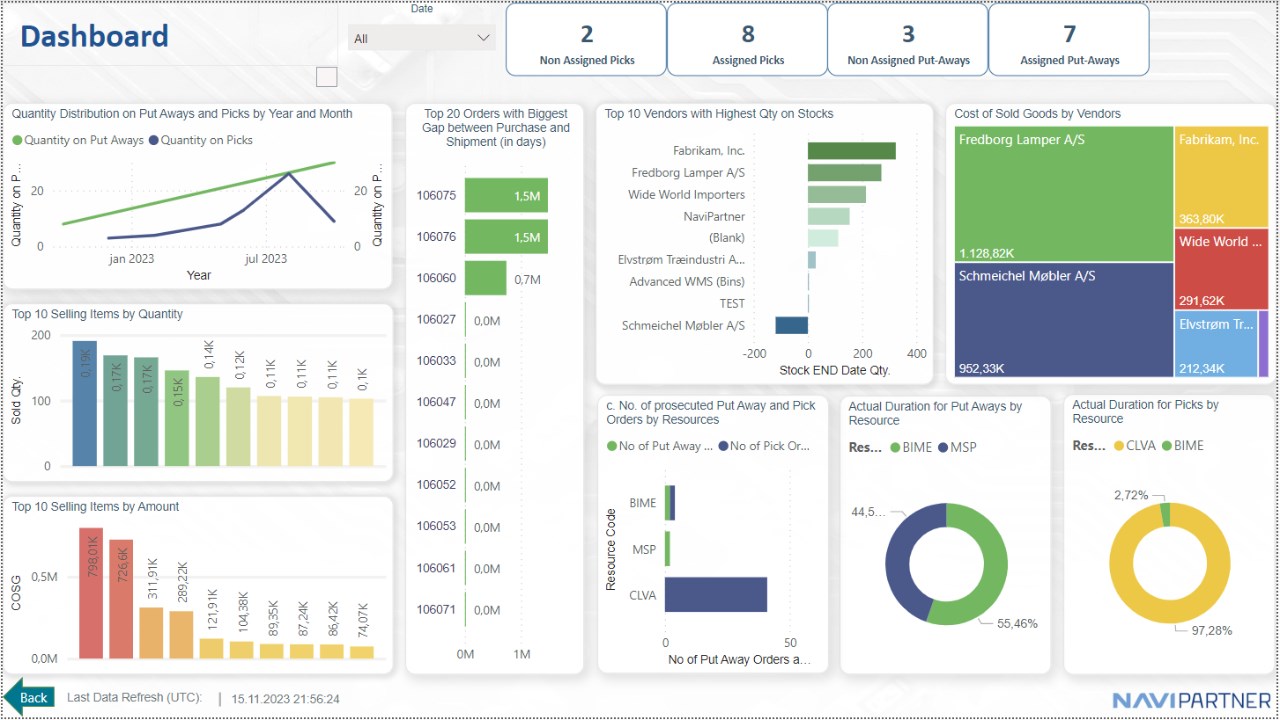Click Fredborg Lamper A/S treemap tile
Image resolution: width=1280 pixels, height=720 pixels.
1064,194
